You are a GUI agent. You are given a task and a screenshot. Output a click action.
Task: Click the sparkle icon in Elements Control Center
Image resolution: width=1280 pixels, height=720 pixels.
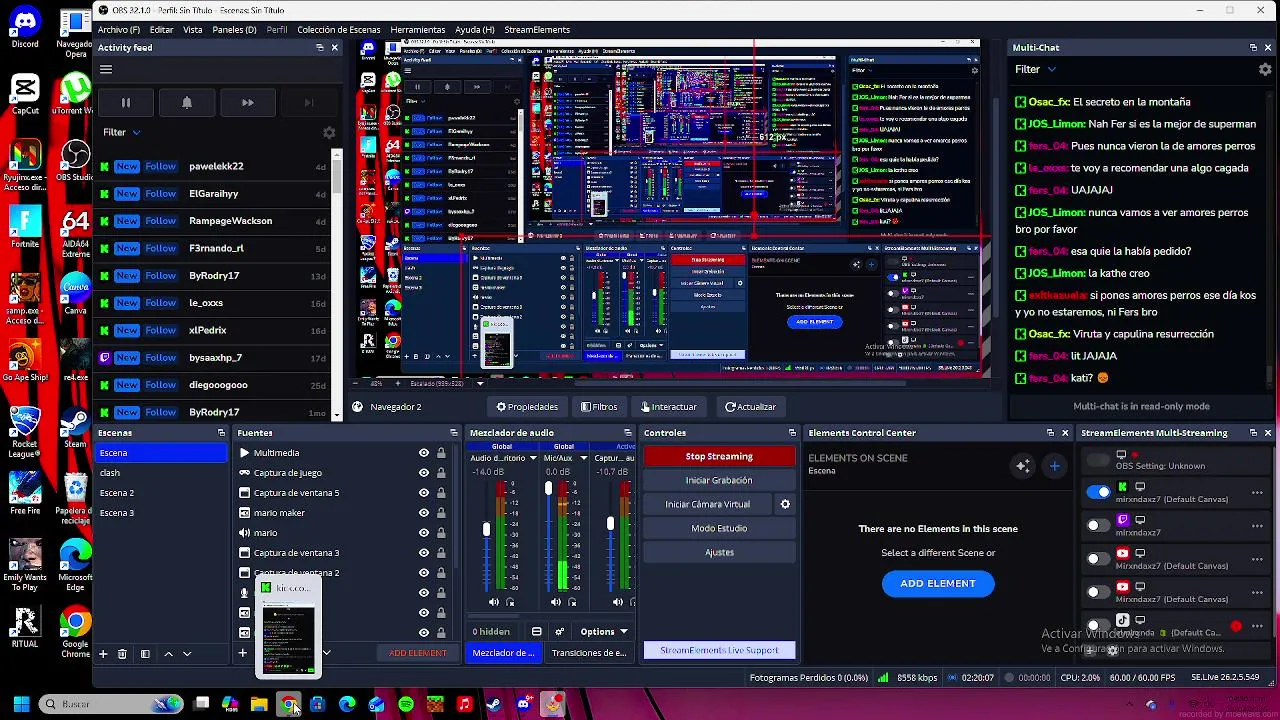click(1022, 466)
